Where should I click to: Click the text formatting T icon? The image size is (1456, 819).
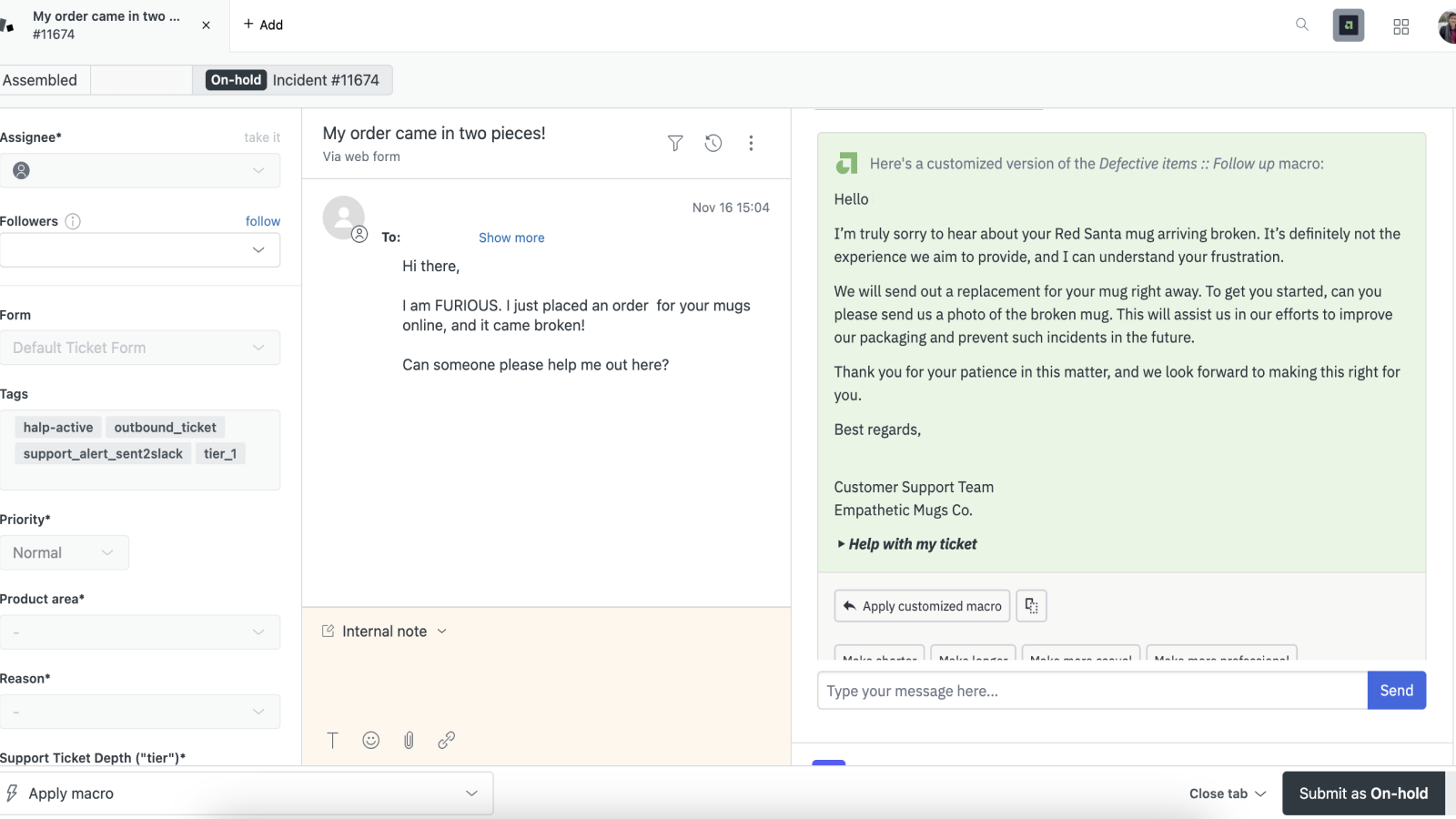pos(333,740)
